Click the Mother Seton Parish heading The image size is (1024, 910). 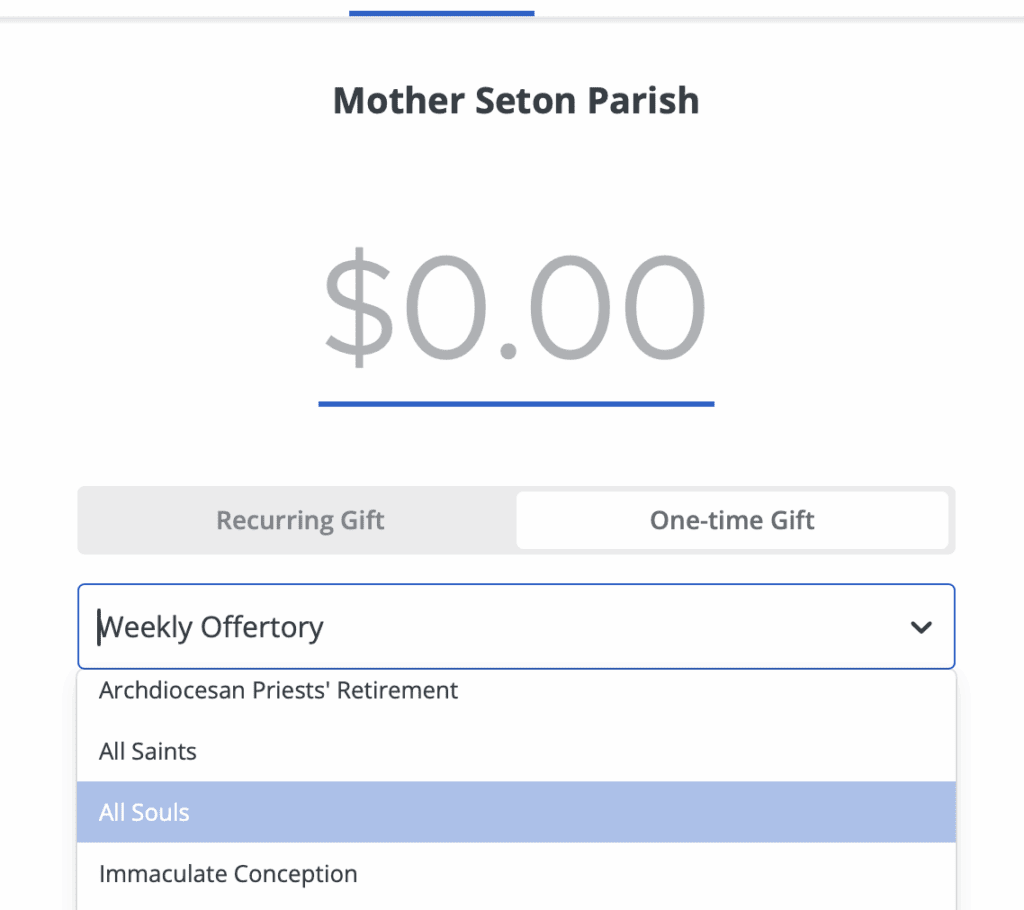pos(515,101)
